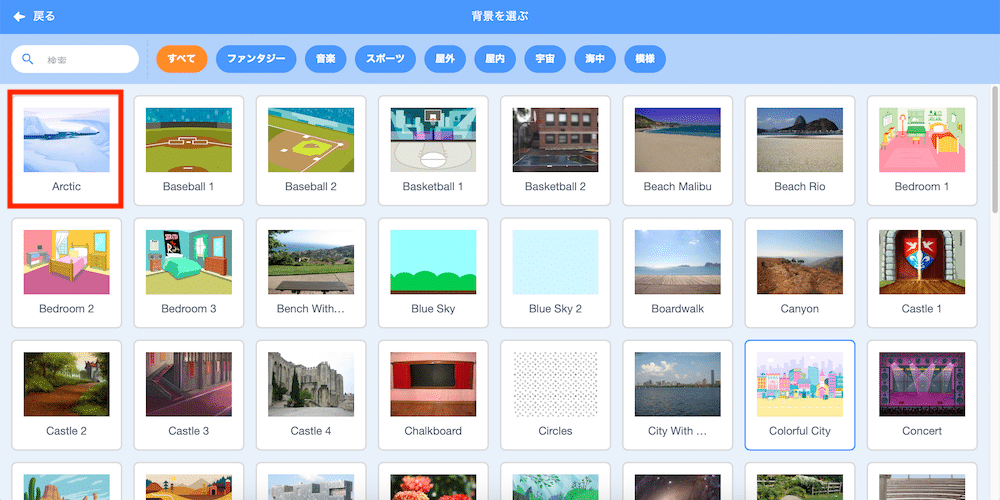Image resolution: width=1000 pixels, height=500 pixels.
Task: Choose the Blue Sky 2 backdrop
Action: point(555,273)
